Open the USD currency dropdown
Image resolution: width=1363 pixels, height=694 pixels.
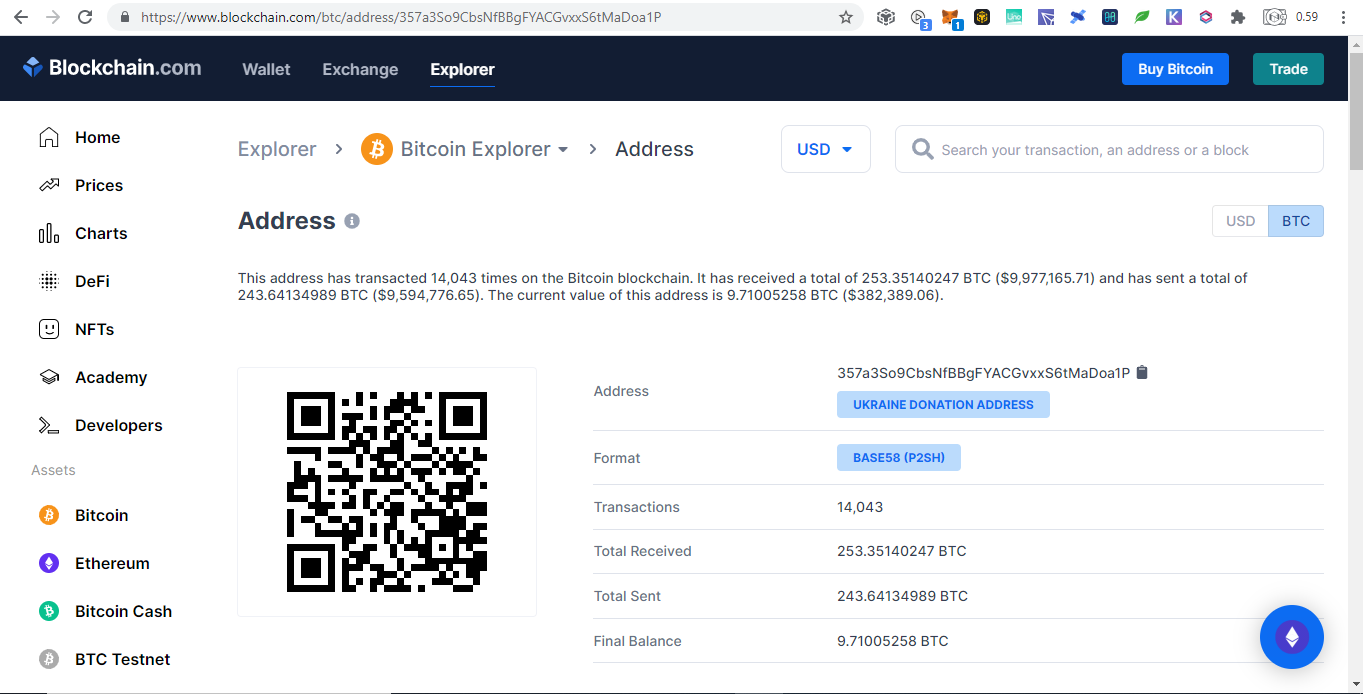coord(825,149)
